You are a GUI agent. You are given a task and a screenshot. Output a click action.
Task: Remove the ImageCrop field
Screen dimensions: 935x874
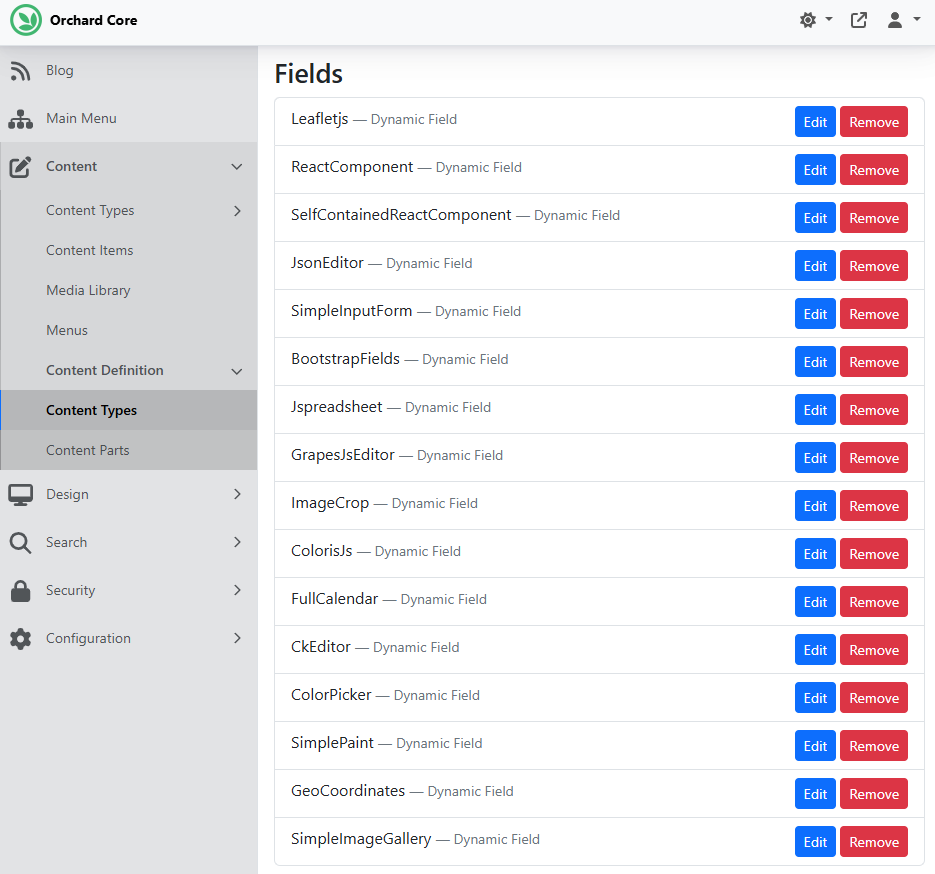(874, 506)
